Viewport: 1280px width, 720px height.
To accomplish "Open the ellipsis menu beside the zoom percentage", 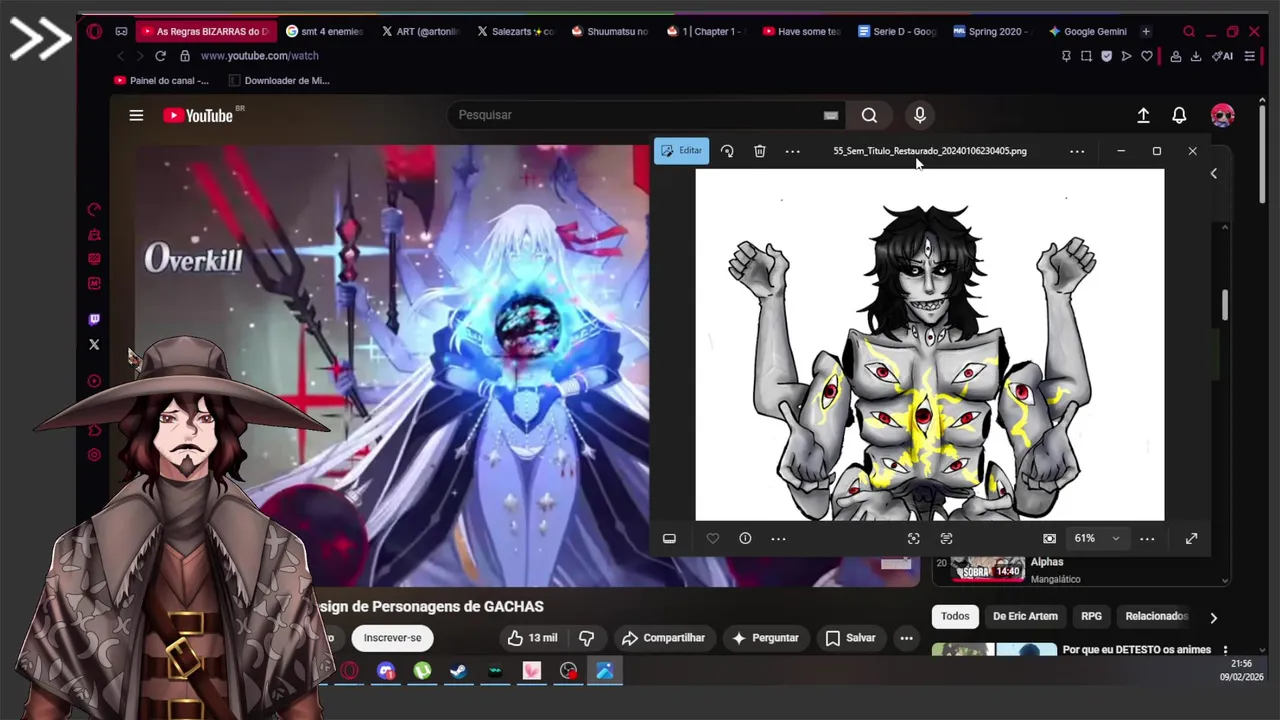I will (x=1147, y=538).
